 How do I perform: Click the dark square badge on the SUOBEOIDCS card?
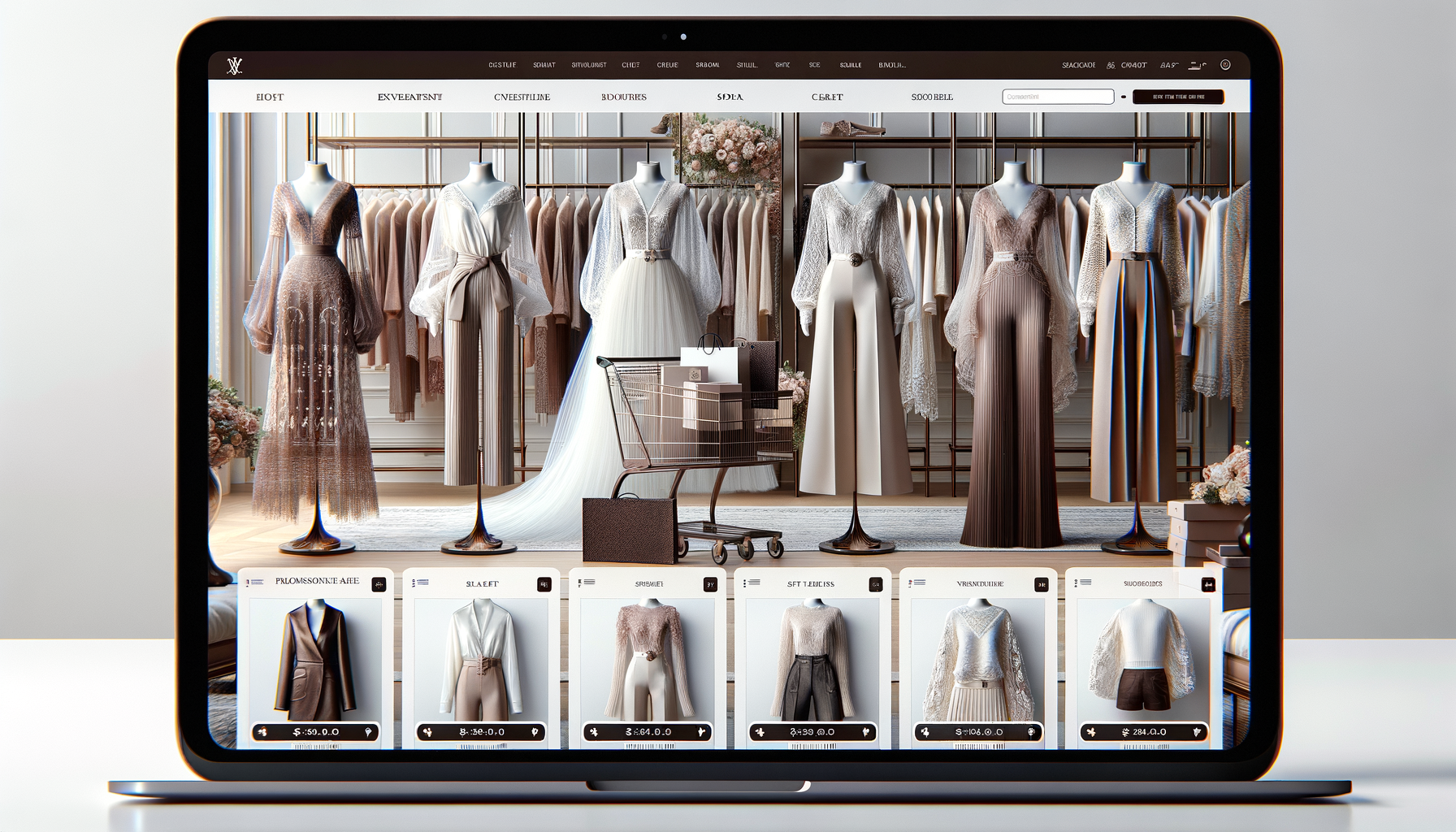tap(1208, 584)
